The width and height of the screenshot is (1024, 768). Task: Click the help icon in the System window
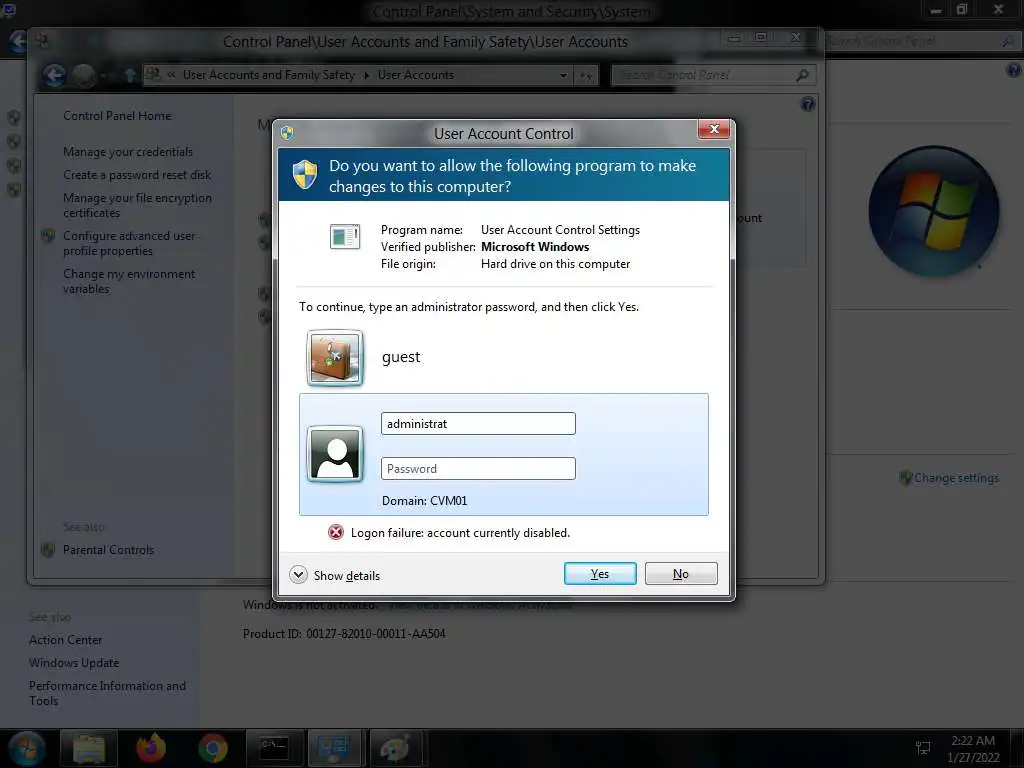tap(1014, 70)
